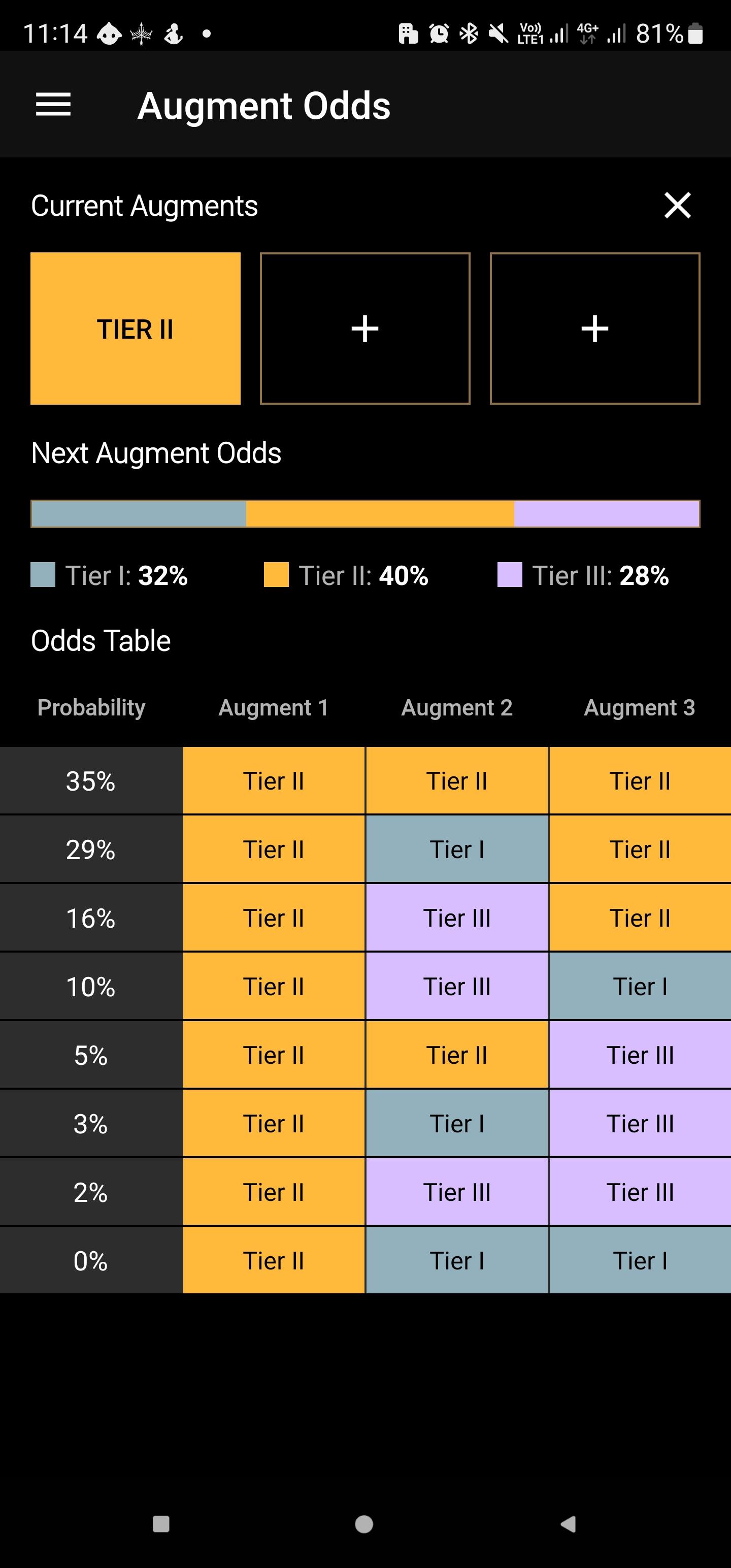Tap the Tier II orange legend swatch
Viewport: 731px width, 1568px height.
coord(276,575)
